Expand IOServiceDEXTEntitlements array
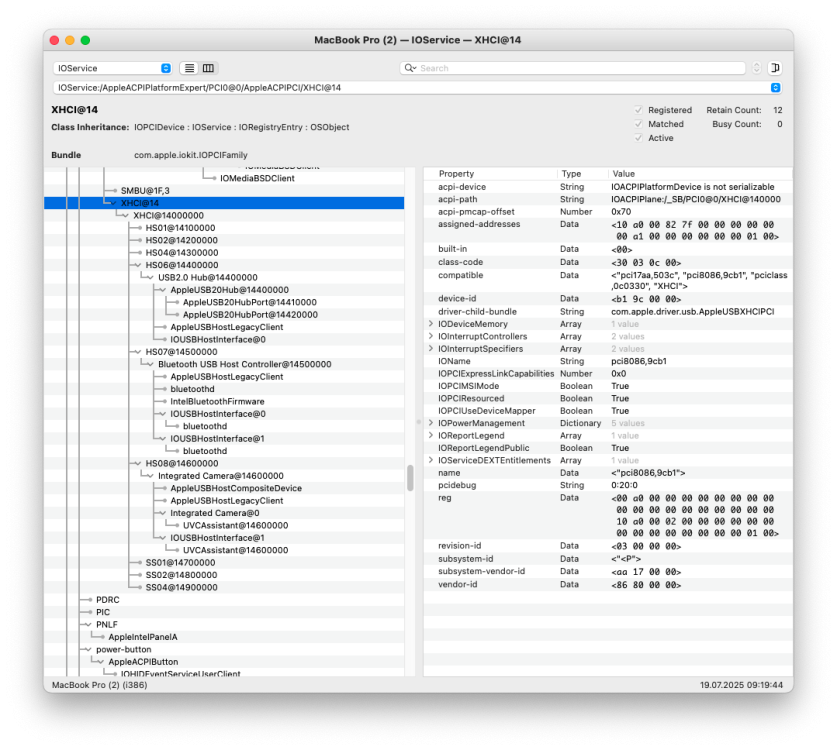The width and height of the screenshot is (837, 750). (x=431, y=460)
